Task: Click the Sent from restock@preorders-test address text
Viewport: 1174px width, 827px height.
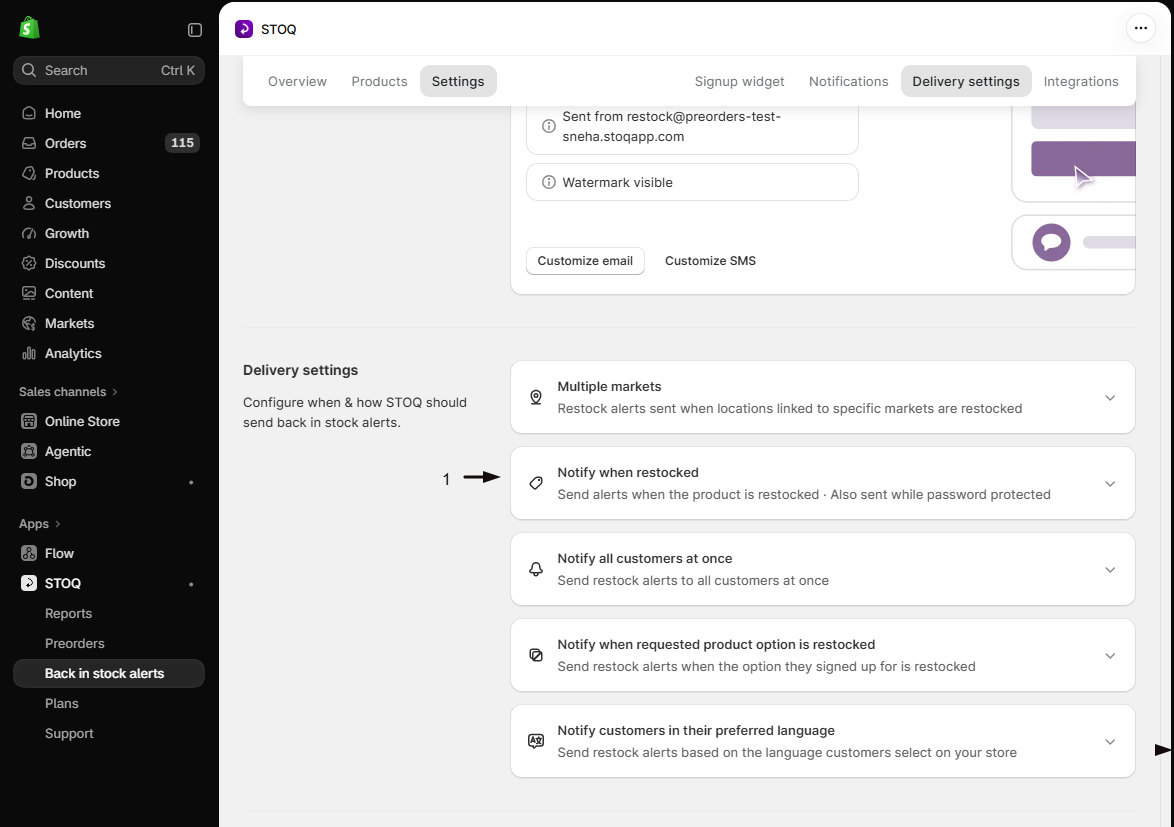Action: (x=671, y=126)
